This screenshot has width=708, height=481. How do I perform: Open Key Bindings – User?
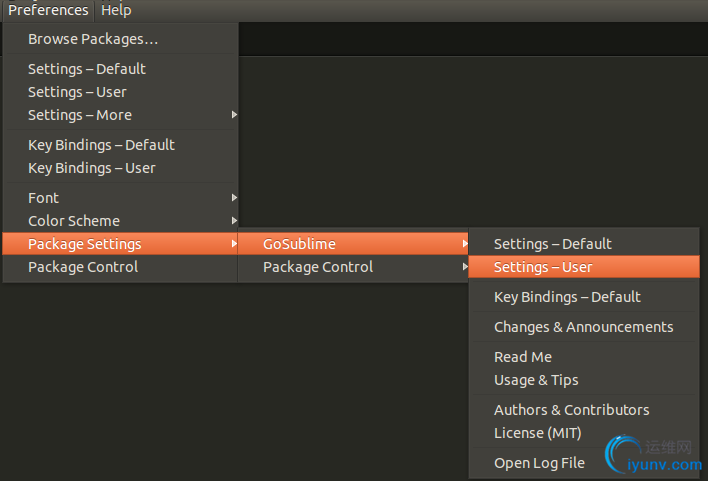pos(121,168)
